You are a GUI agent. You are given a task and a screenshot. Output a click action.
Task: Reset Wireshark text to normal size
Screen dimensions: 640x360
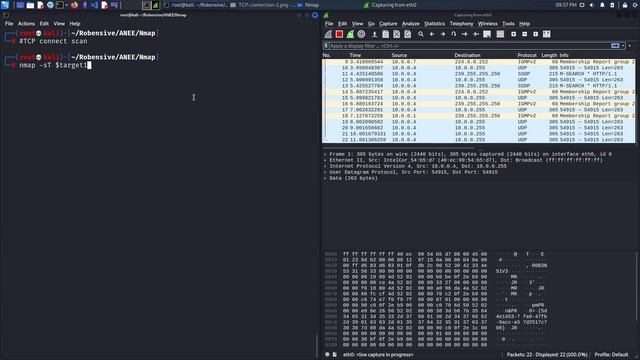536,34
